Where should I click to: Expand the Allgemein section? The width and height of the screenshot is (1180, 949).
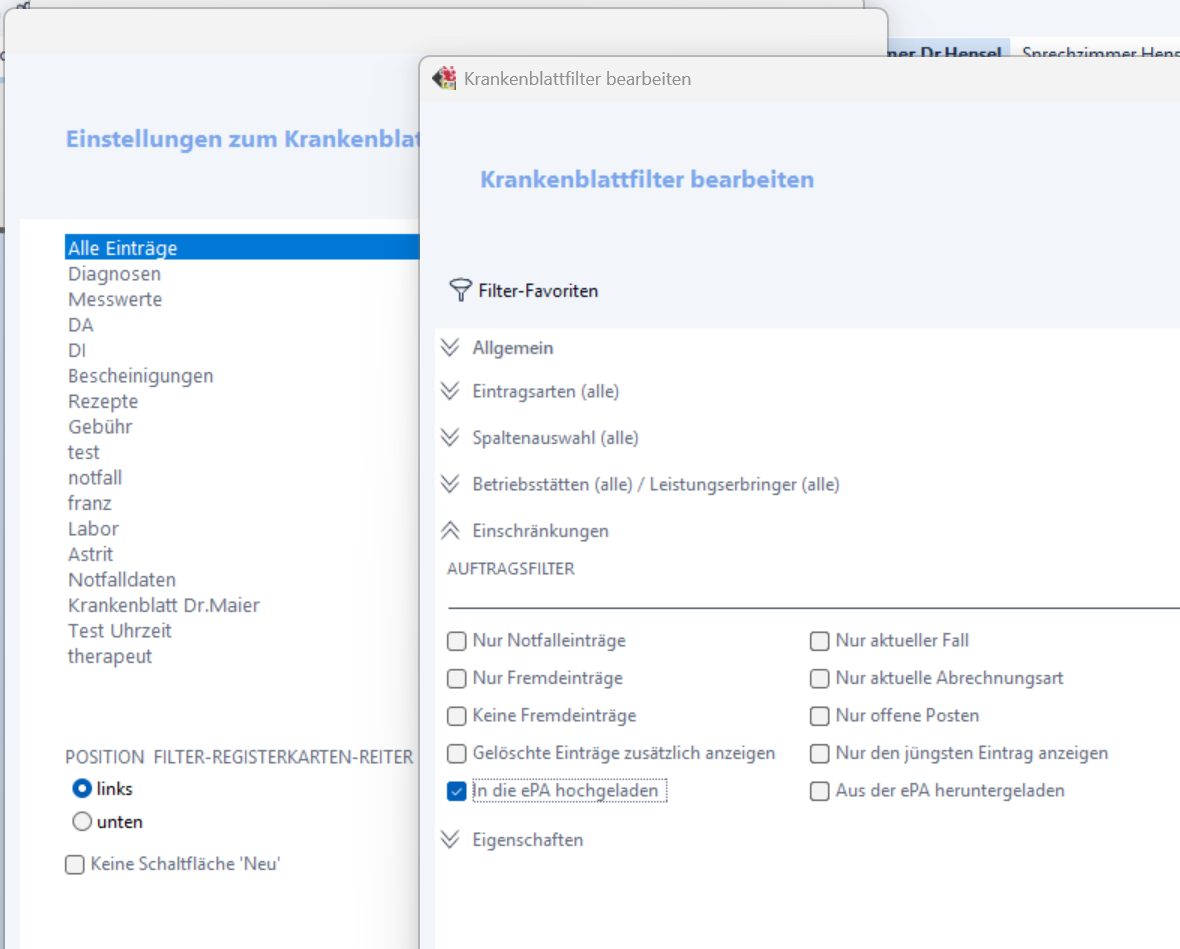450,348
